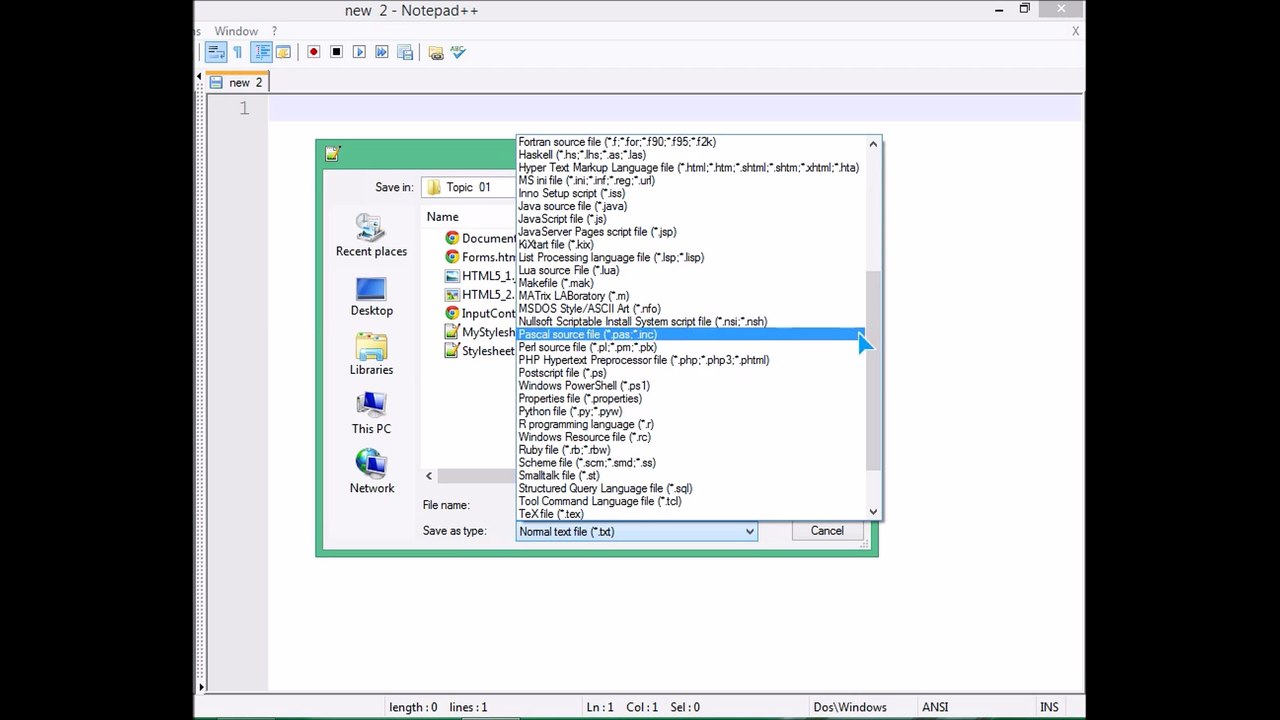Click the ABC spell check icon
Image resolution: width=1280 pixels, height=720 pixels.
pos(459,52)
